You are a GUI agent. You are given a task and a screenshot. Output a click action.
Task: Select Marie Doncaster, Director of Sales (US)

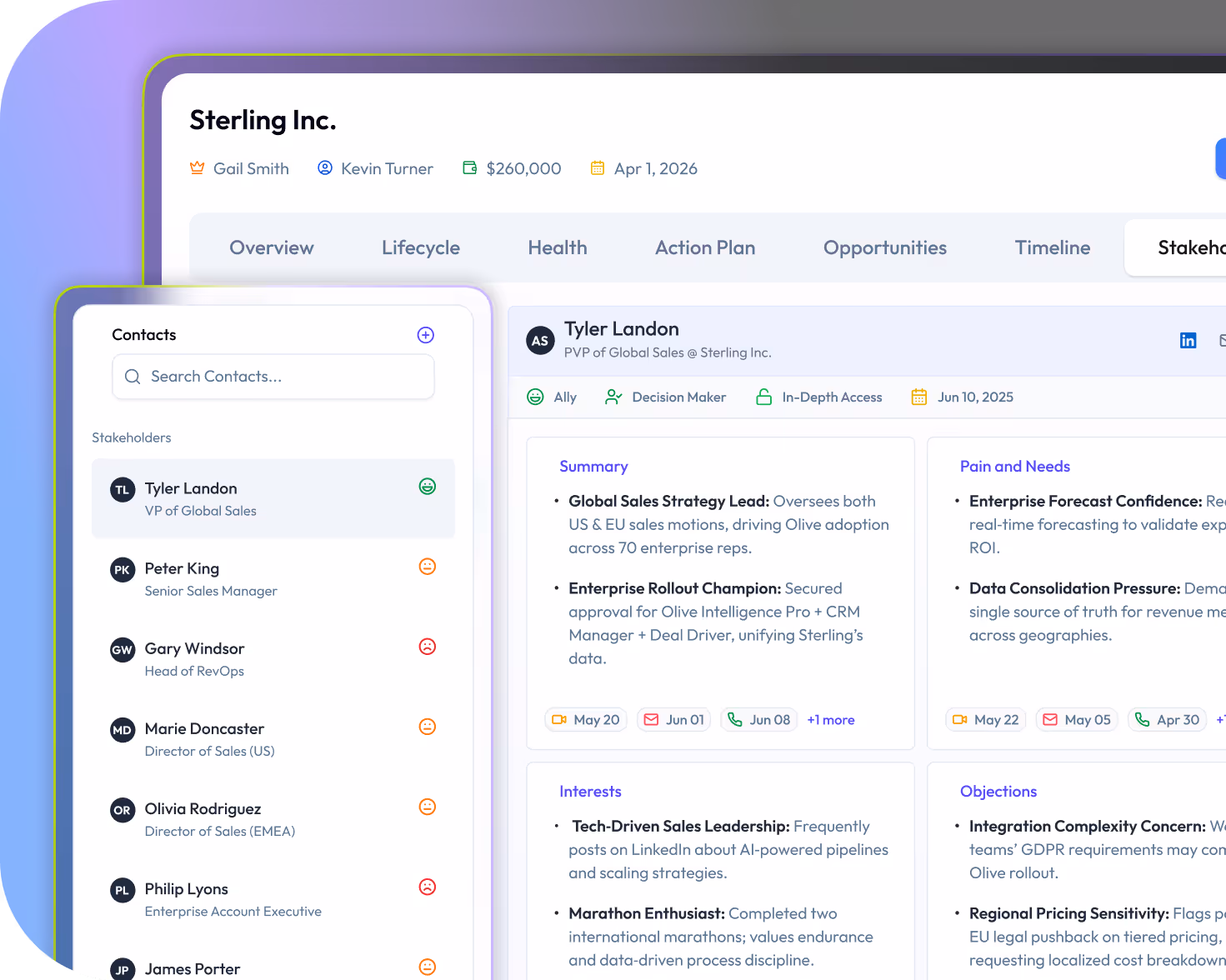click(273, 738)
